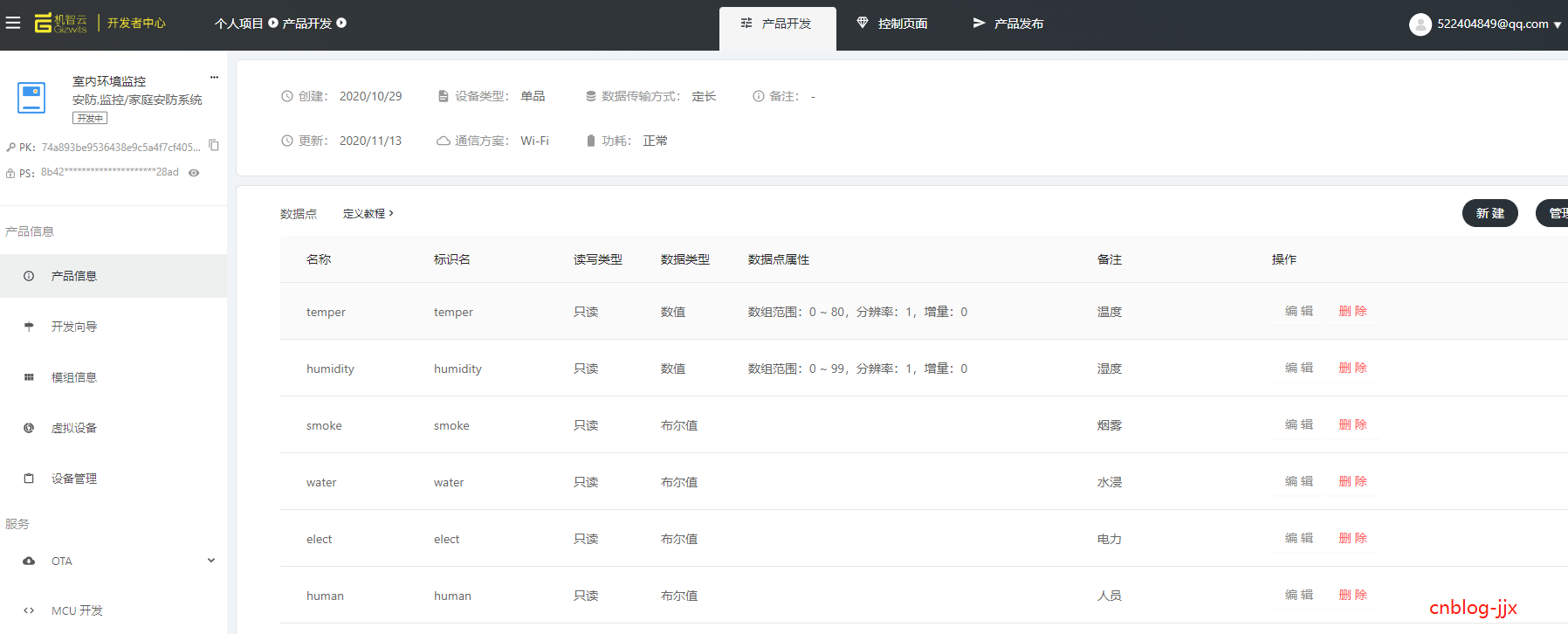Edit the elect data point
Viewport: 1568px width, 634px height.
(x=1299, y=538)
